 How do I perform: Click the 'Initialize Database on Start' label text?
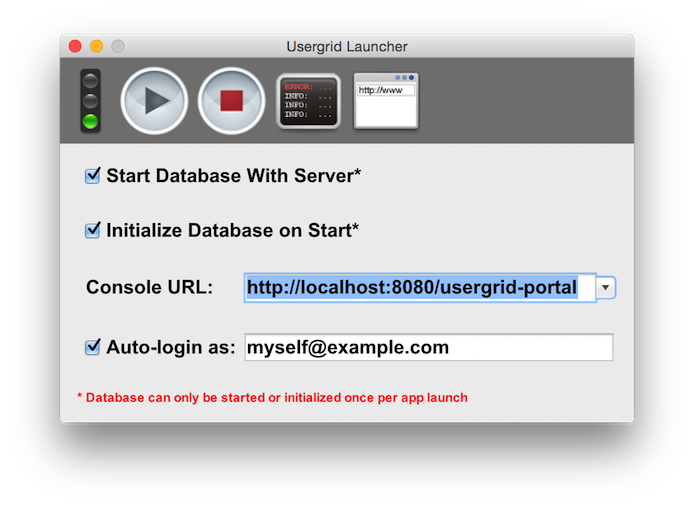tap(232, 231)
